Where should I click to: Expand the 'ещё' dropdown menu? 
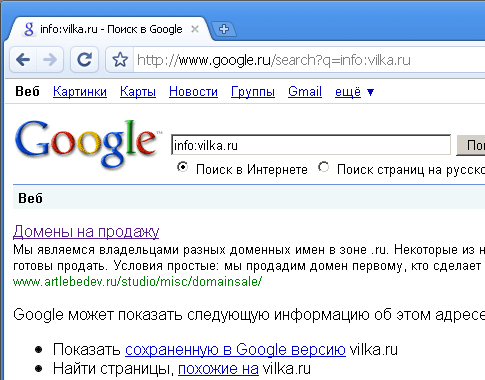click(354, 91)
